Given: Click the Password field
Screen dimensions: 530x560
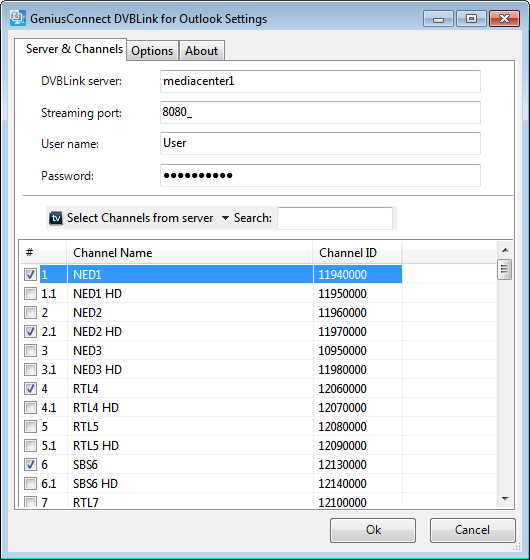Looking at the screenshot, I should pyautogui.click(x=320, y=175).
